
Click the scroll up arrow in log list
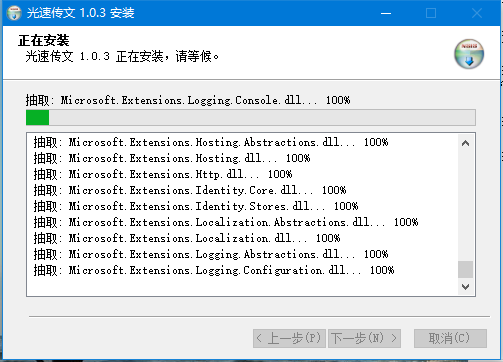coord(465,143)
